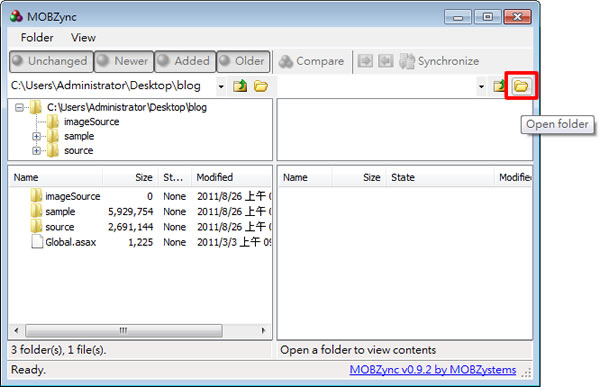600x387 pixels.
Task: Sort right list by State column
Action: tap(440, 177)
